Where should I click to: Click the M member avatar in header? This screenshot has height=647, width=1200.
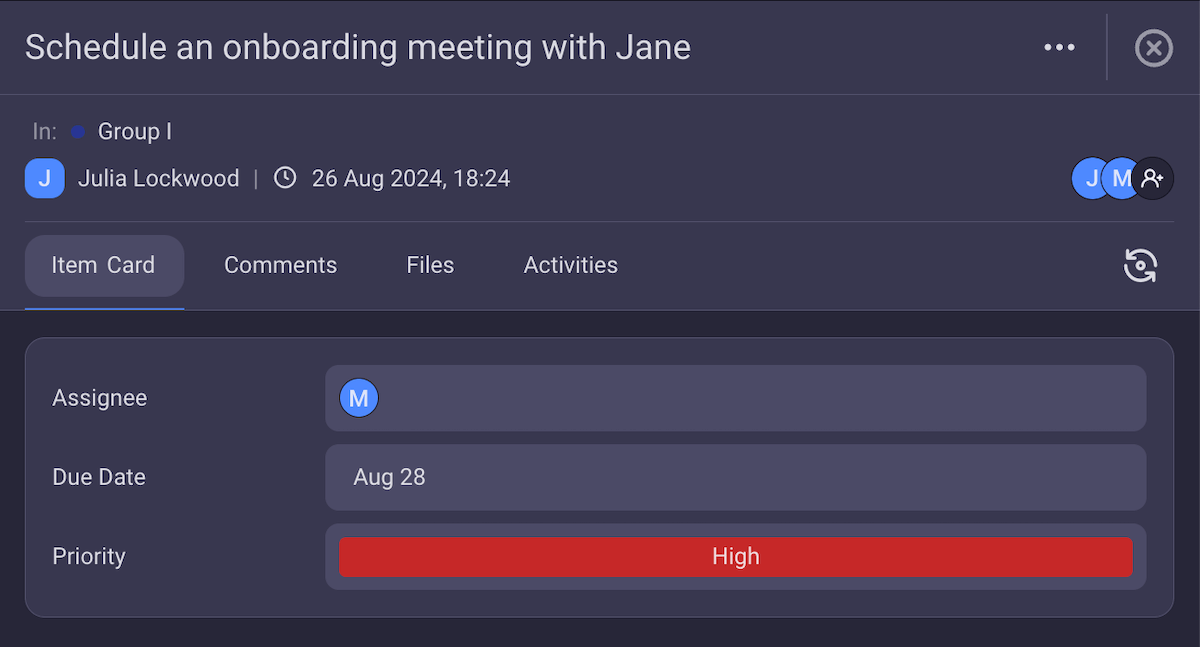pos(1121,179)
